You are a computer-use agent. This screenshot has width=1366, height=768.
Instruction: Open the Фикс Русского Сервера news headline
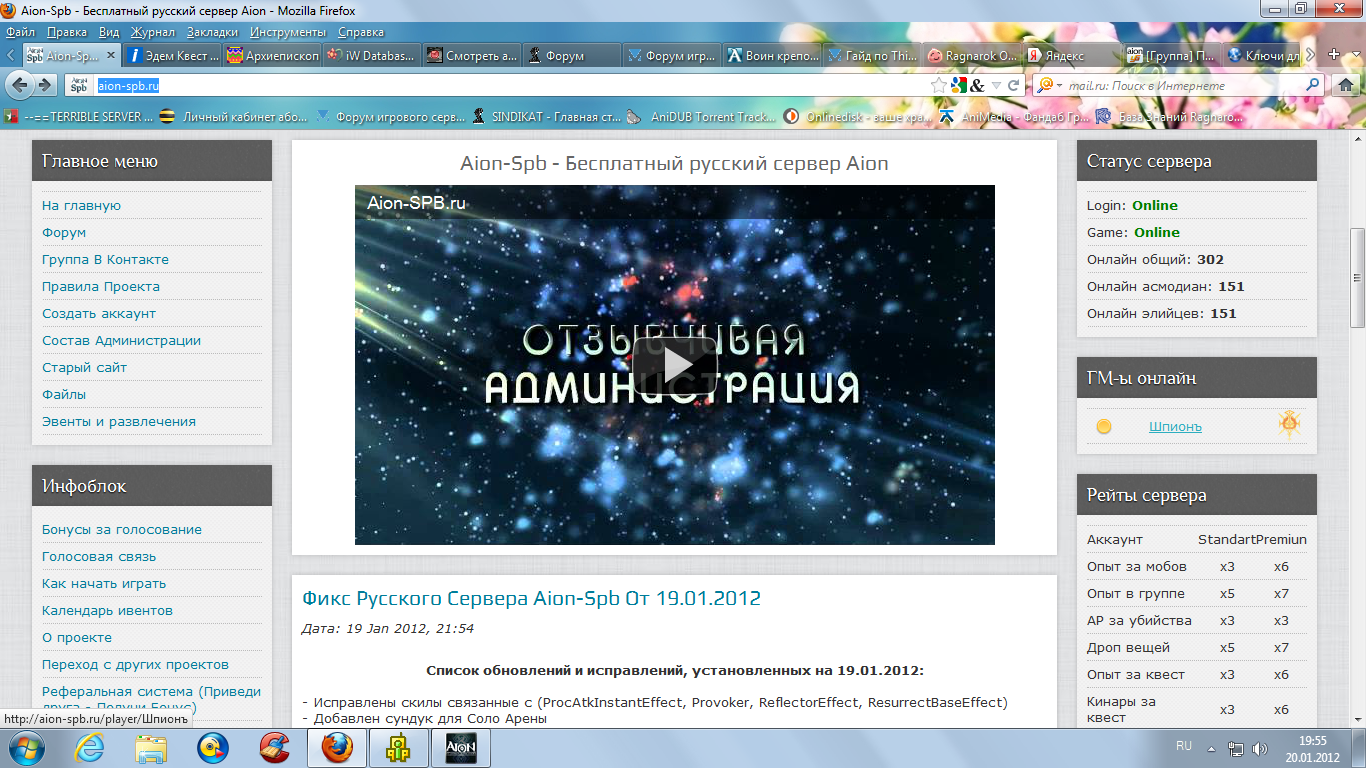pos(531,598)
